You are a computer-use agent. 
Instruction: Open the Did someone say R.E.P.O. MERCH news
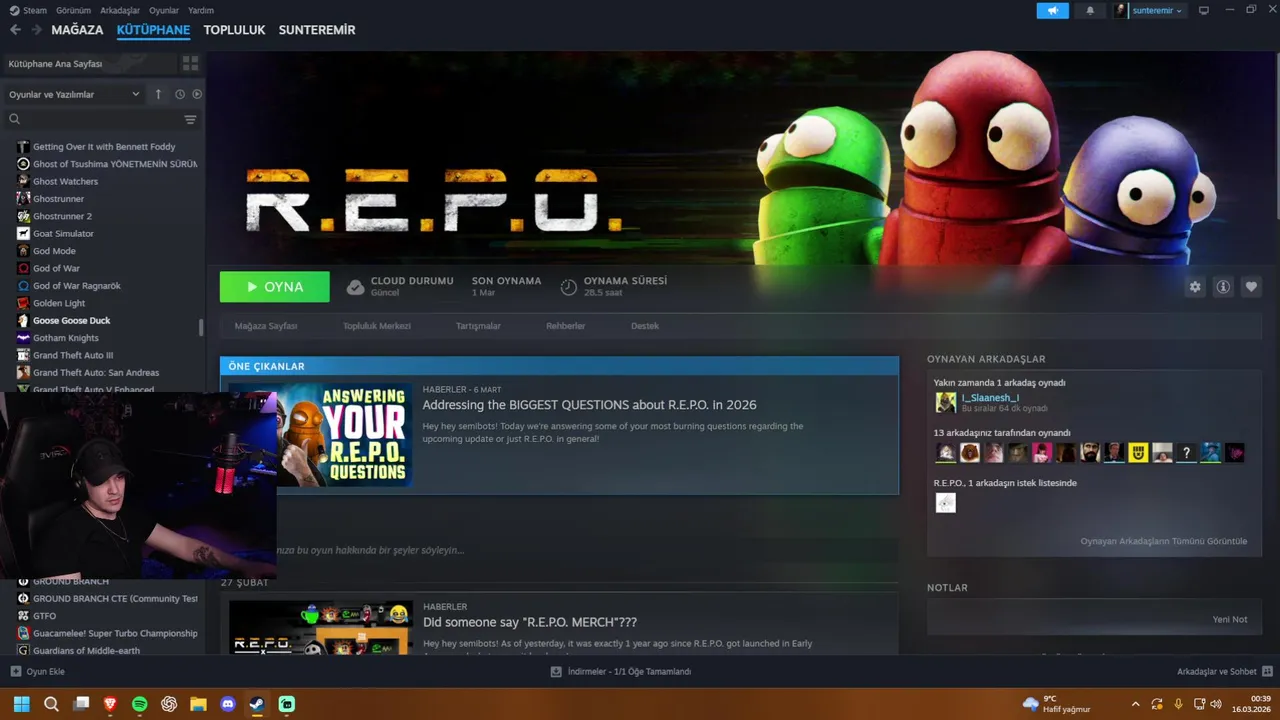(x=530, y=622)
